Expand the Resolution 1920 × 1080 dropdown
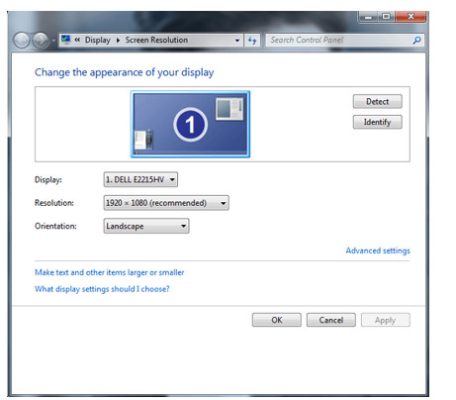Screen dimensions: 456x400 tap(166, 203)
